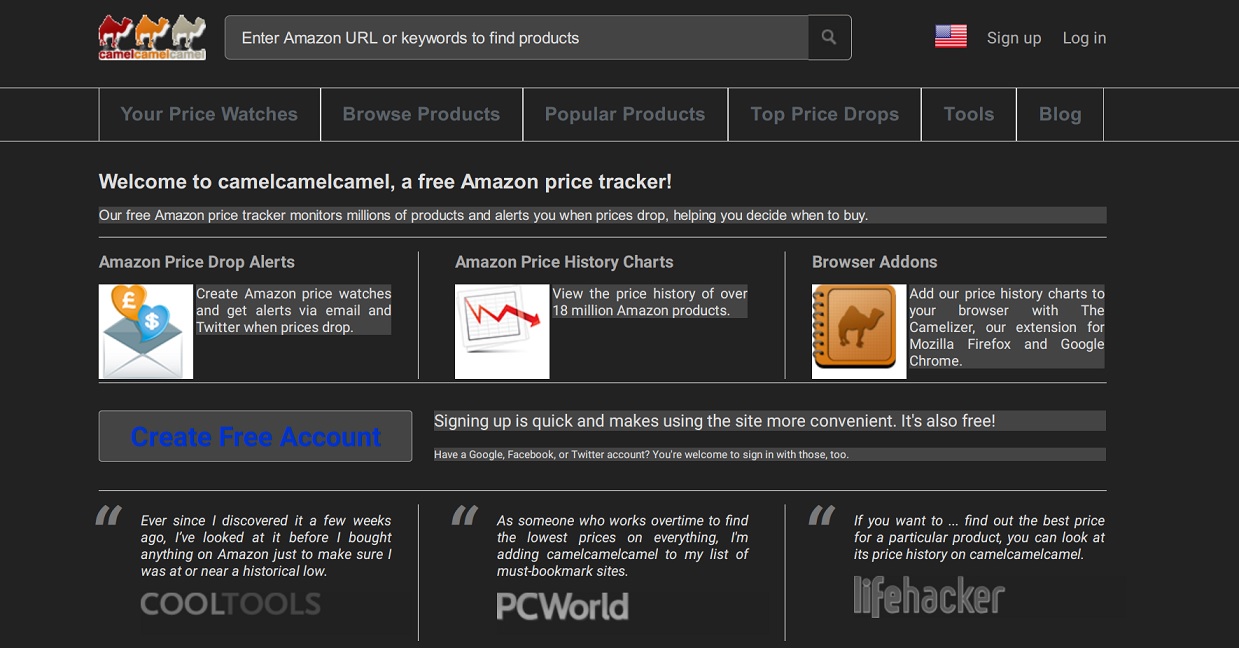Click the 'View the price history of over' text
Image resolution: width=1239 pixels, height=648 pixels.
[x=650, y=302]
